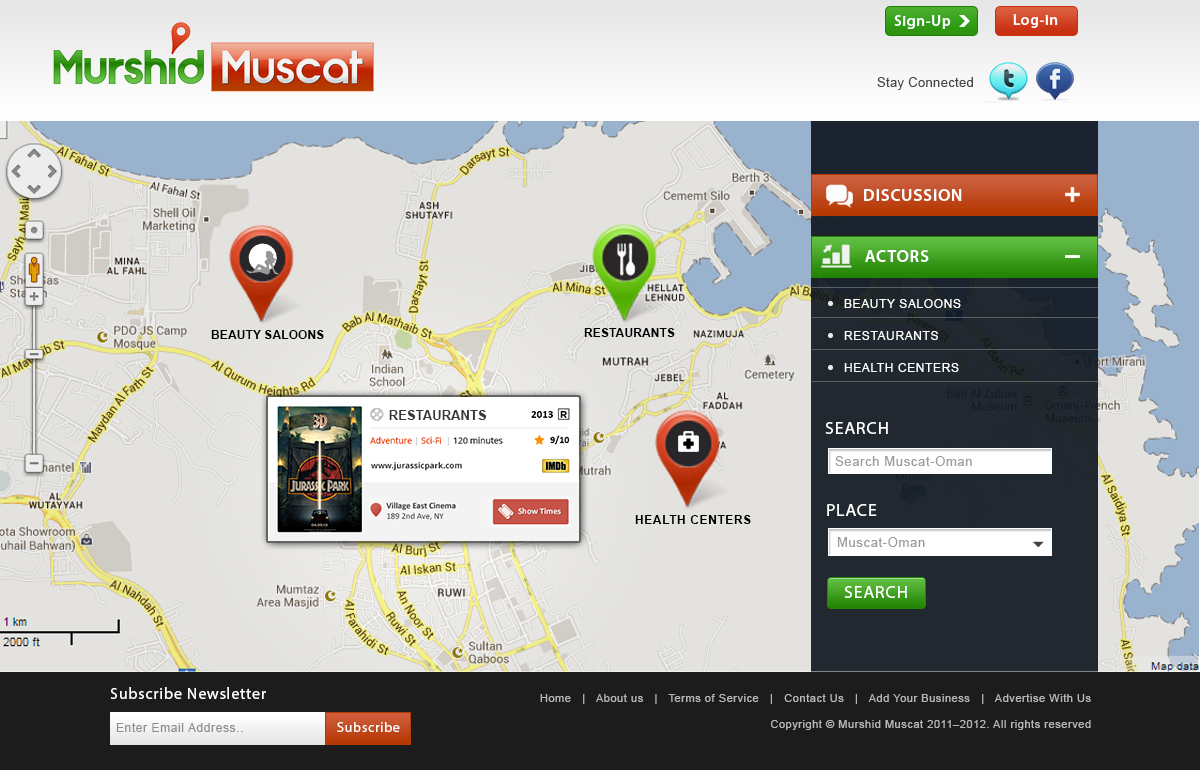
Task: Zoom in with the map plus button
Action: 34,297
